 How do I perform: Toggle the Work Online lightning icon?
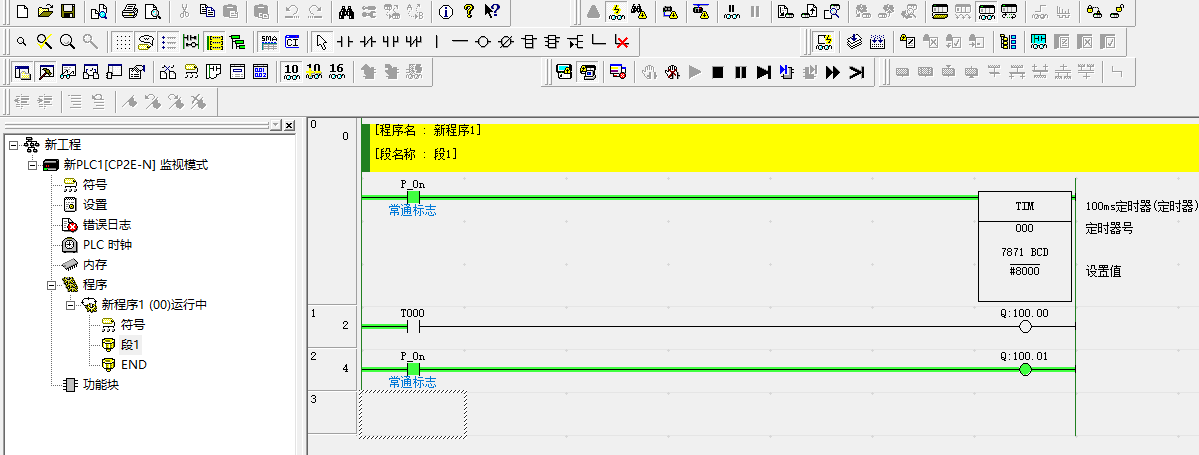coord(618,12)
